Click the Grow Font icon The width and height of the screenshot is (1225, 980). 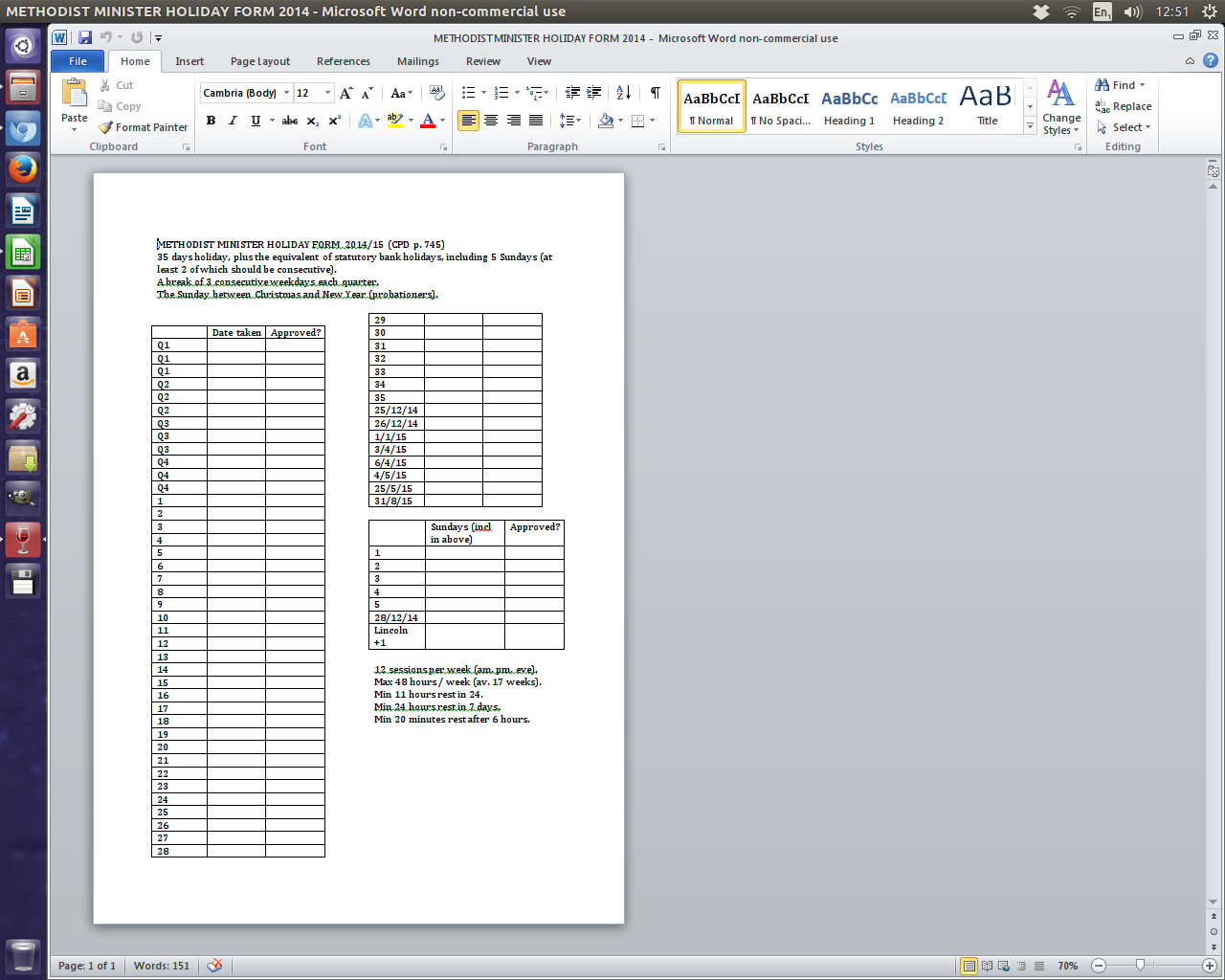click(346, 93)
